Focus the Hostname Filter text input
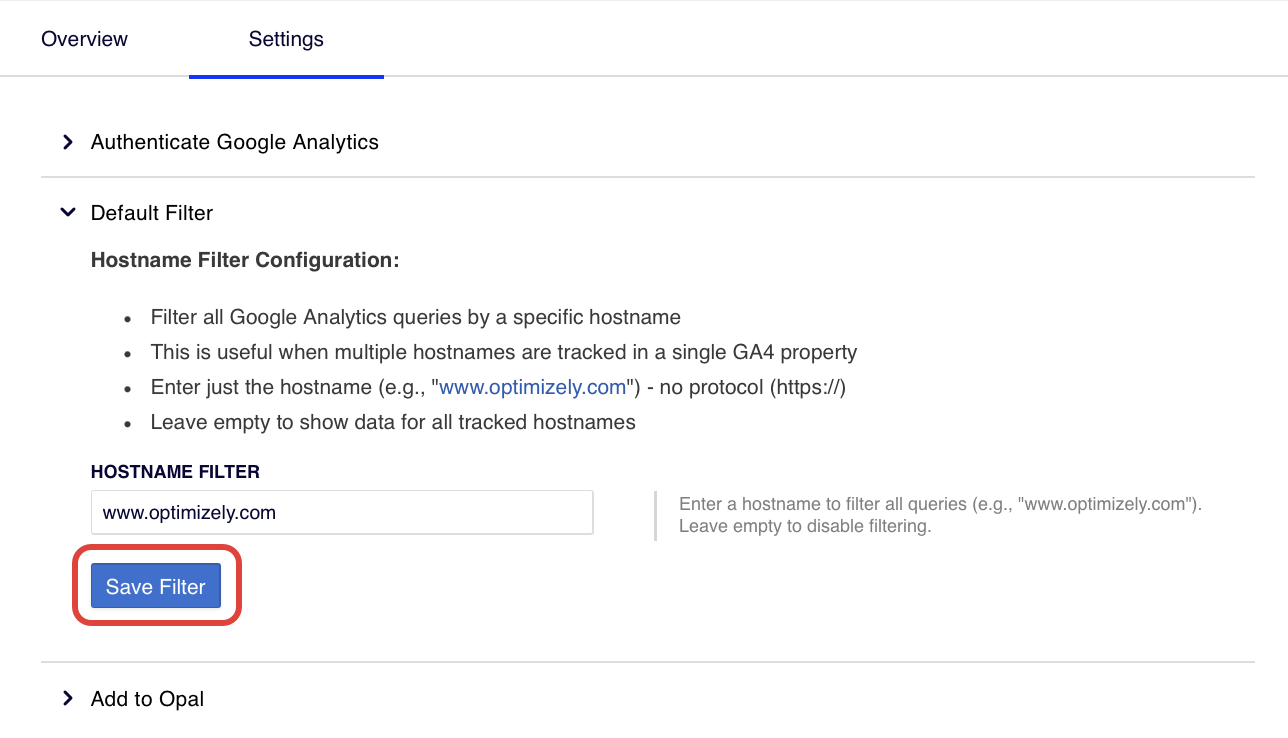 342,513
